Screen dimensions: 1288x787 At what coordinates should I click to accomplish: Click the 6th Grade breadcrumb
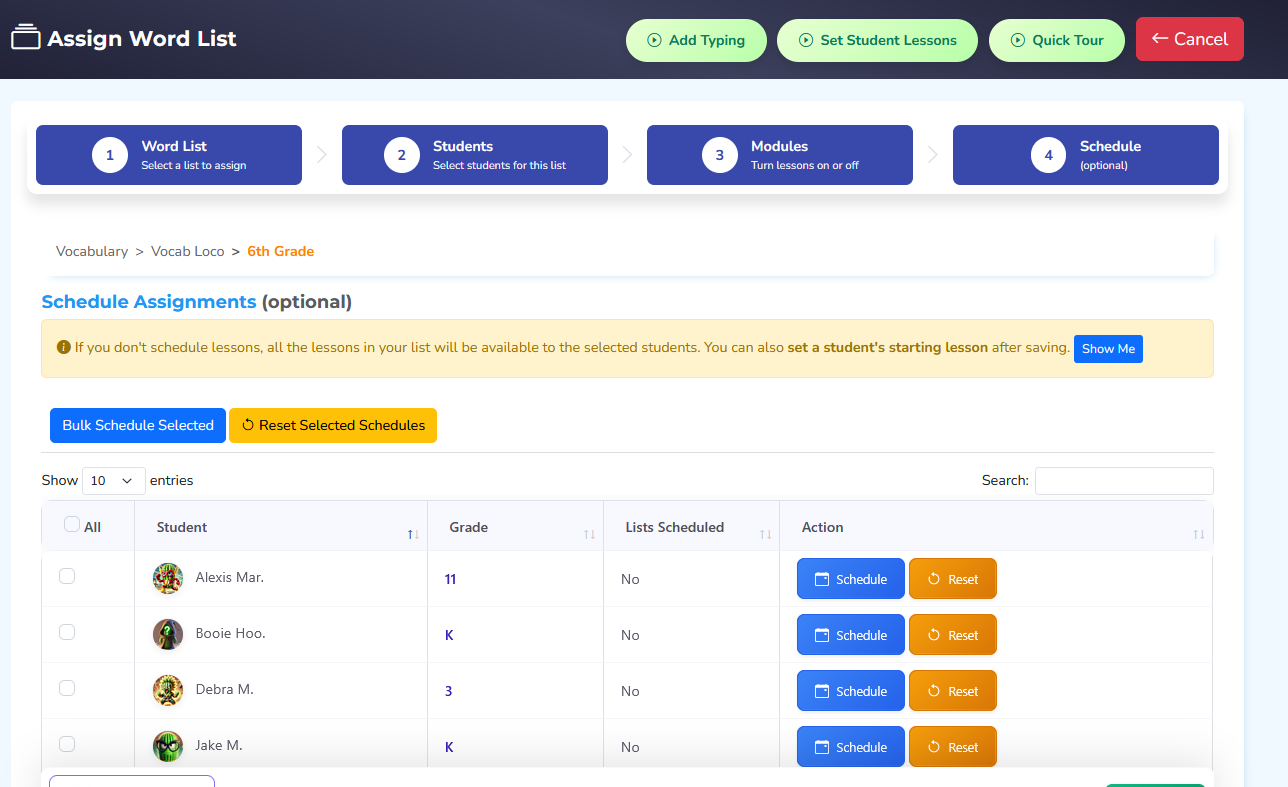click(x=281, y=252)
